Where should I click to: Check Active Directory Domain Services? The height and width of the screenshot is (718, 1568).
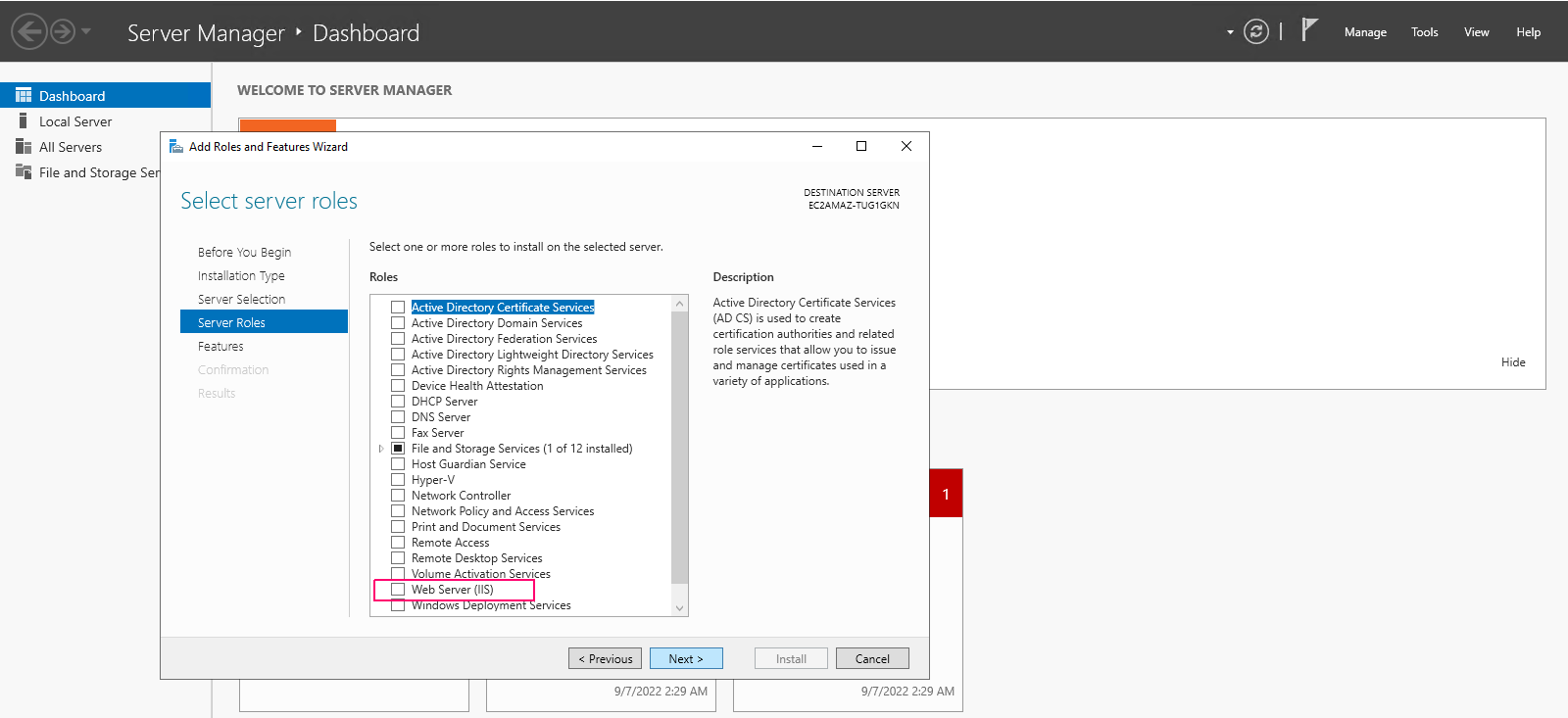click(x=398, y=323)
